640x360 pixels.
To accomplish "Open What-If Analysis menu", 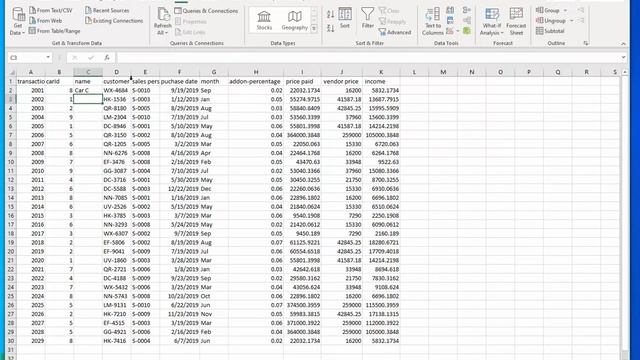I will 492,21.
